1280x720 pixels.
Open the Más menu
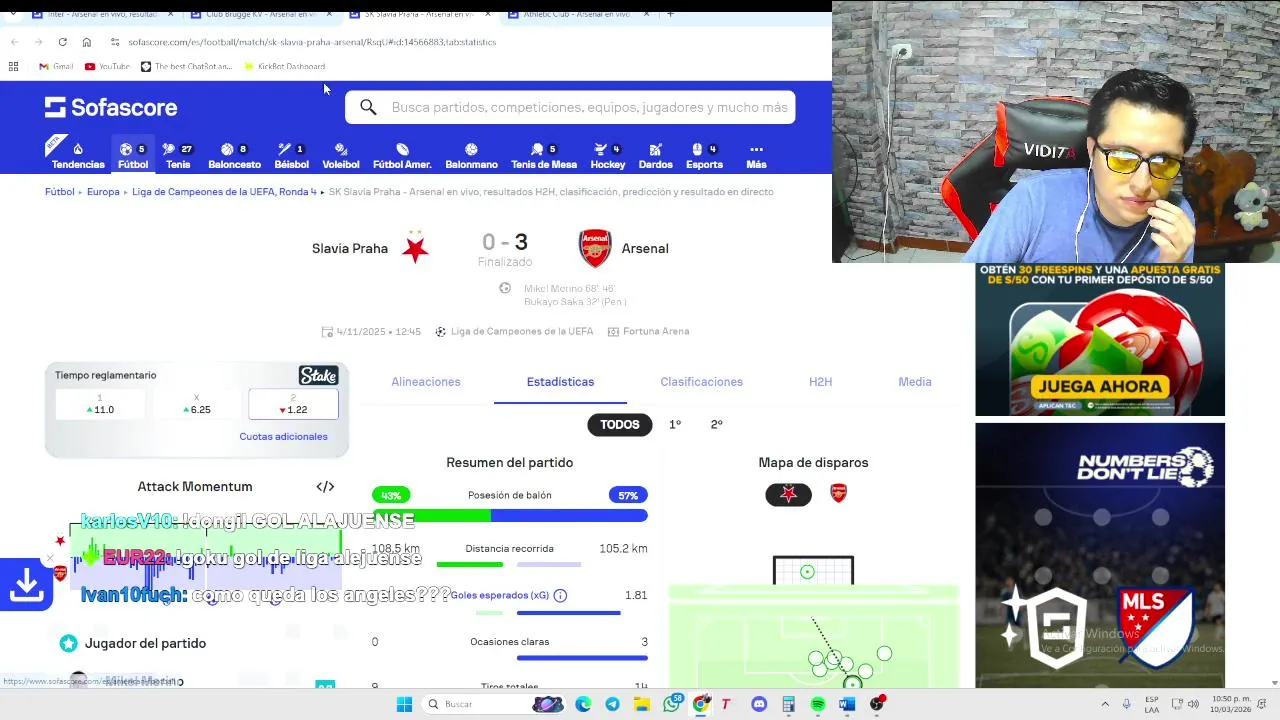tap(756, 153)
